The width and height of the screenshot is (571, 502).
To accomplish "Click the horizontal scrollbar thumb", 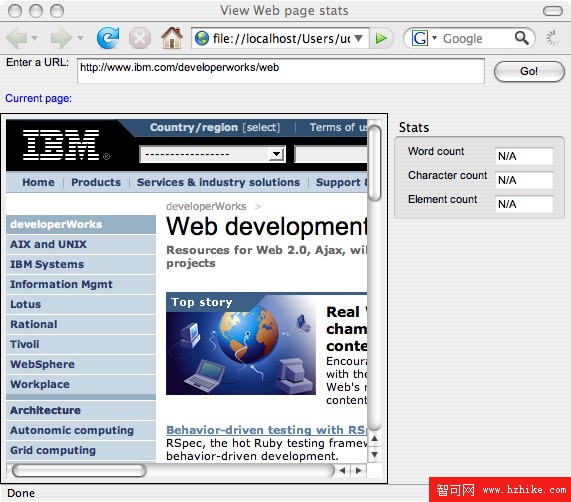I will 79,470.
